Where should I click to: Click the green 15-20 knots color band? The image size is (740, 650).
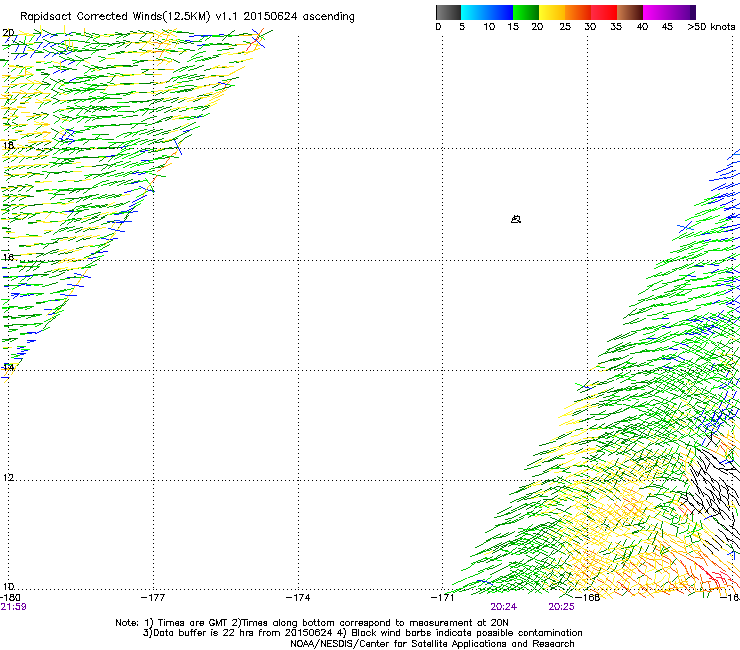pos(526,12)
